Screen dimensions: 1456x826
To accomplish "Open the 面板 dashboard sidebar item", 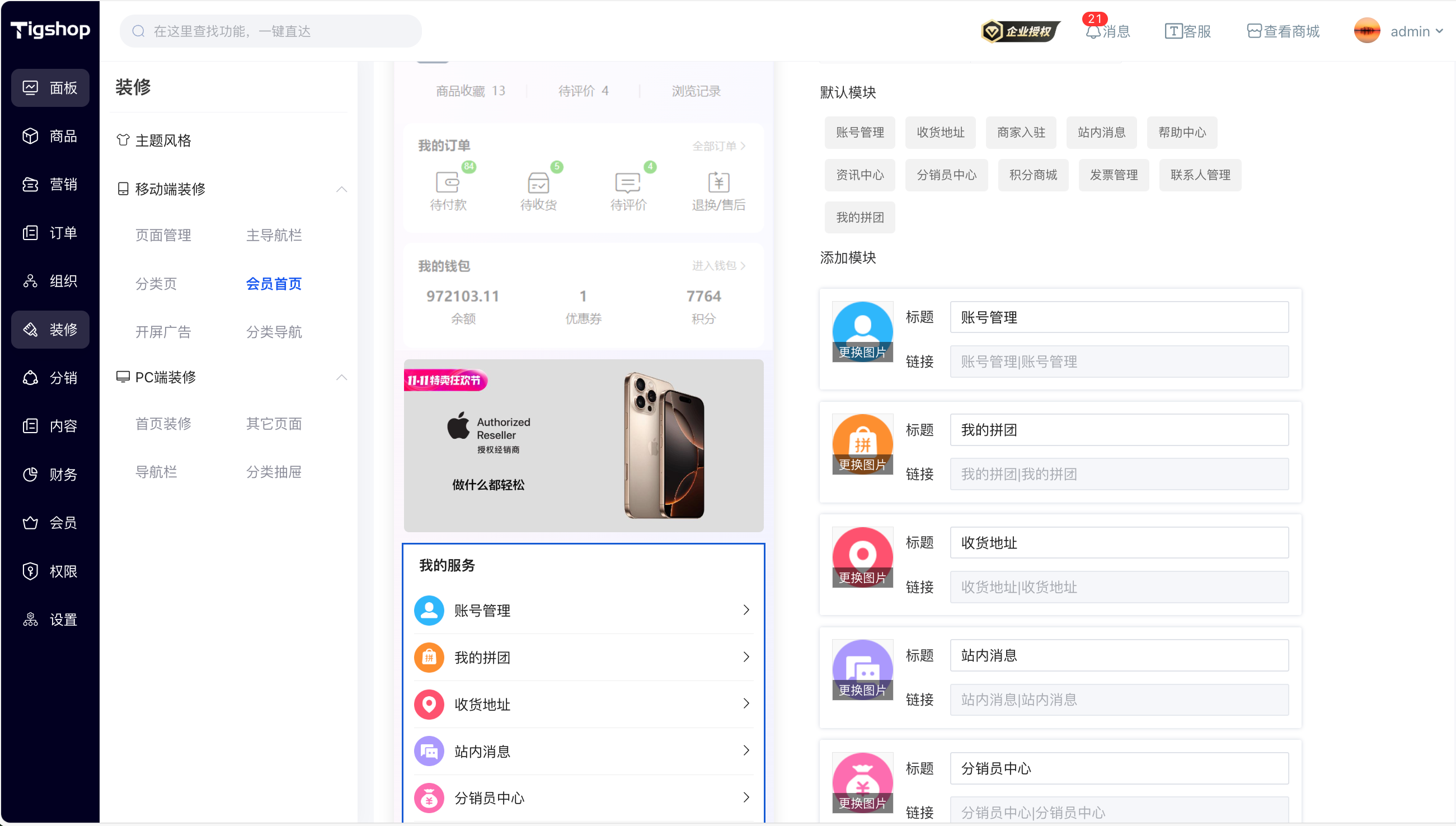I will click(50, 88).
